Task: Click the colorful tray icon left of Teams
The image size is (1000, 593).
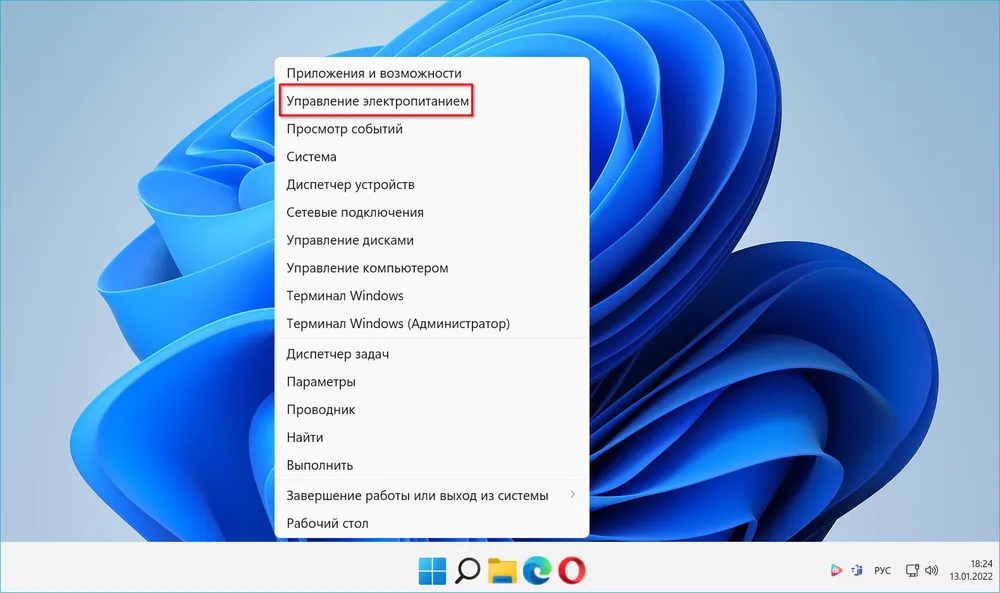Action: (x=836, y=570)
